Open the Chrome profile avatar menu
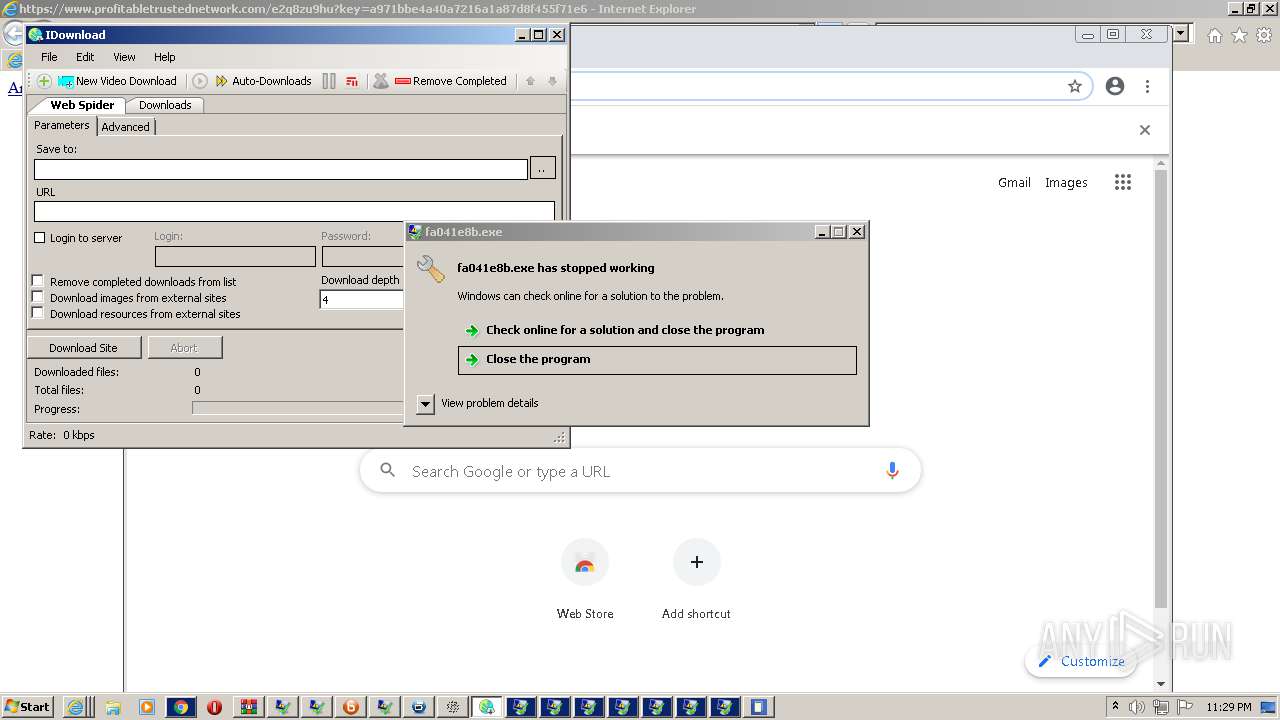 (1115, 87)
